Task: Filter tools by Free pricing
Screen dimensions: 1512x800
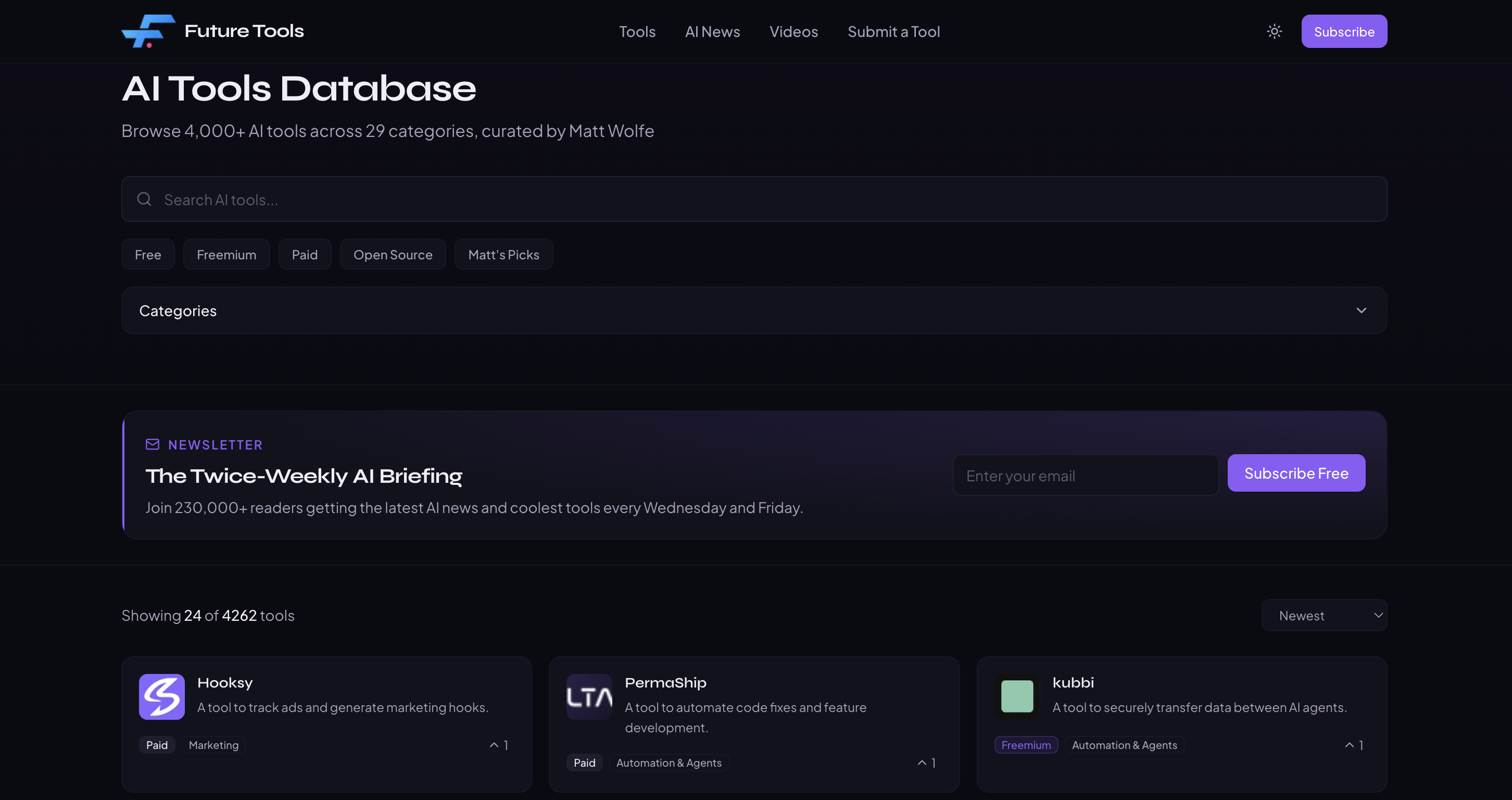Action: [x=148, y=254]
